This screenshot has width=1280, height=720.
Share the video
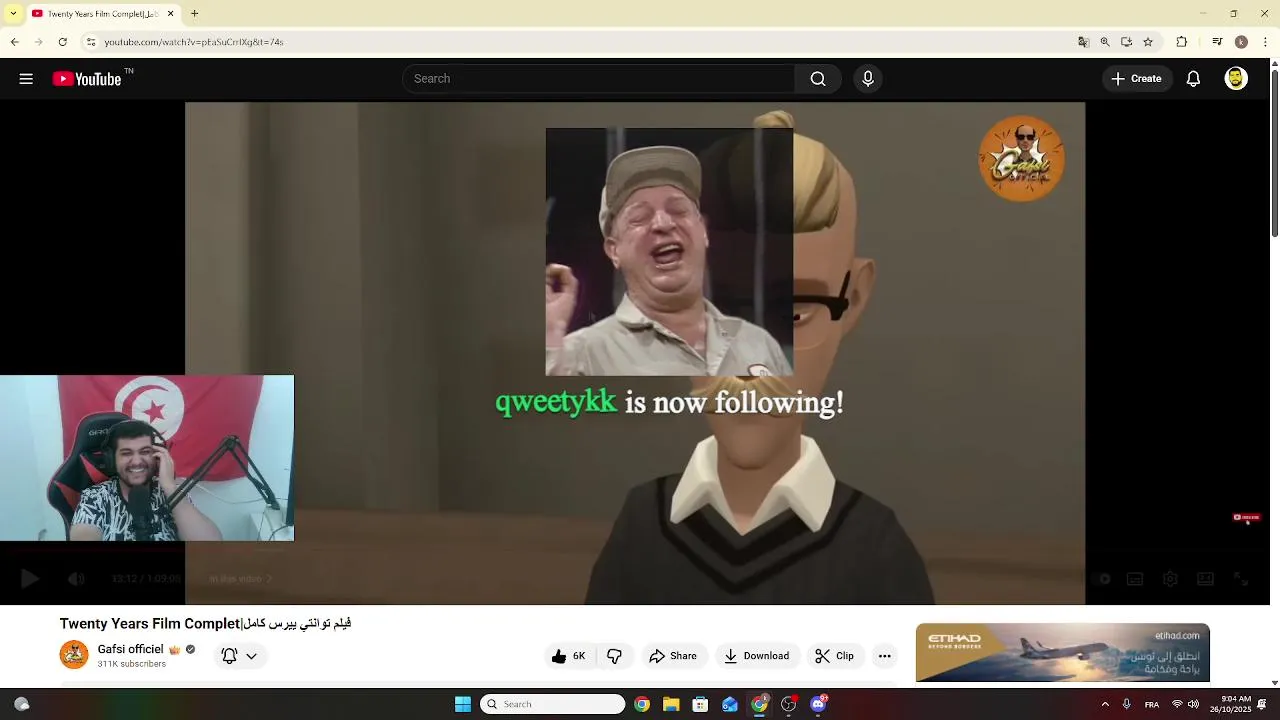[x=673, y=656]
